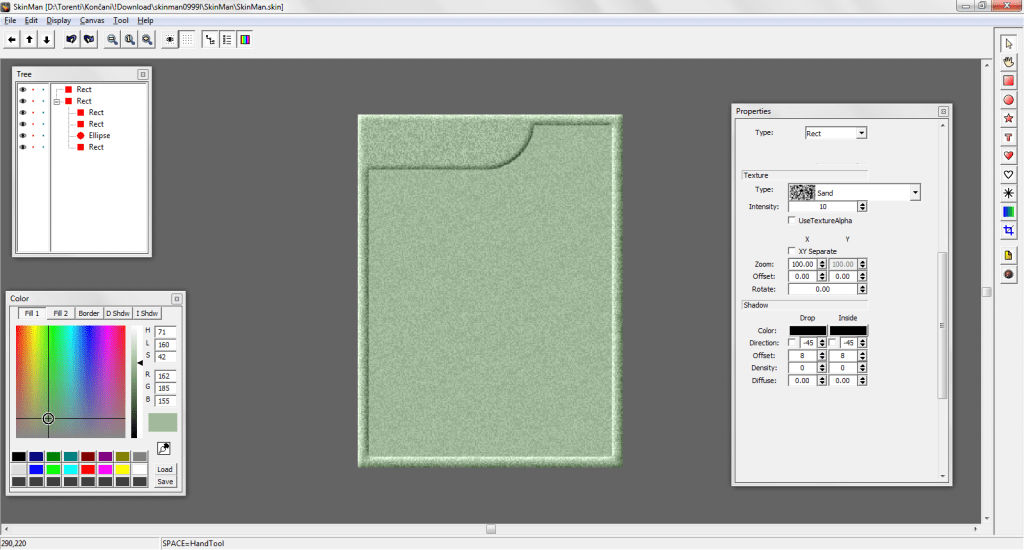The height and width of the screenshot is (550, 1024).
Task: Select the text T tool
Action: pos(1009,137)
